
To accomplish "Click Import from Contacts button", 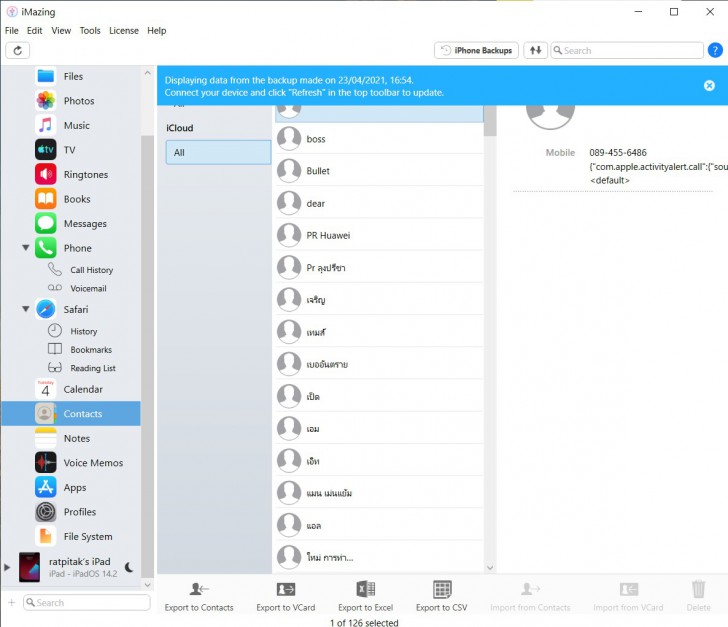I will [530, 596].
